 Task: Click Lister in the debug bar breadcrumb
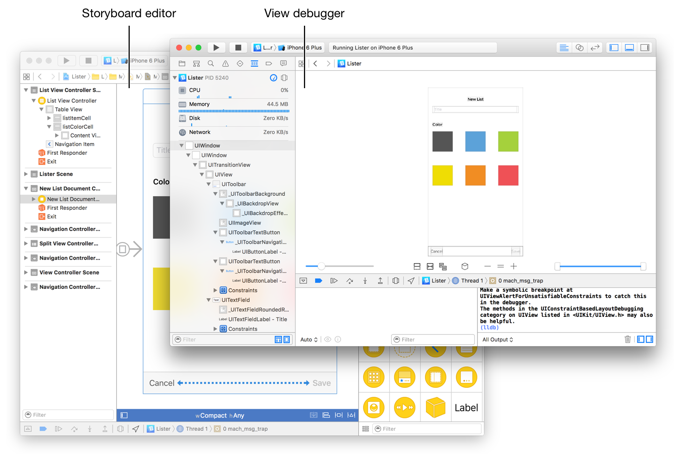pos(434,281)
